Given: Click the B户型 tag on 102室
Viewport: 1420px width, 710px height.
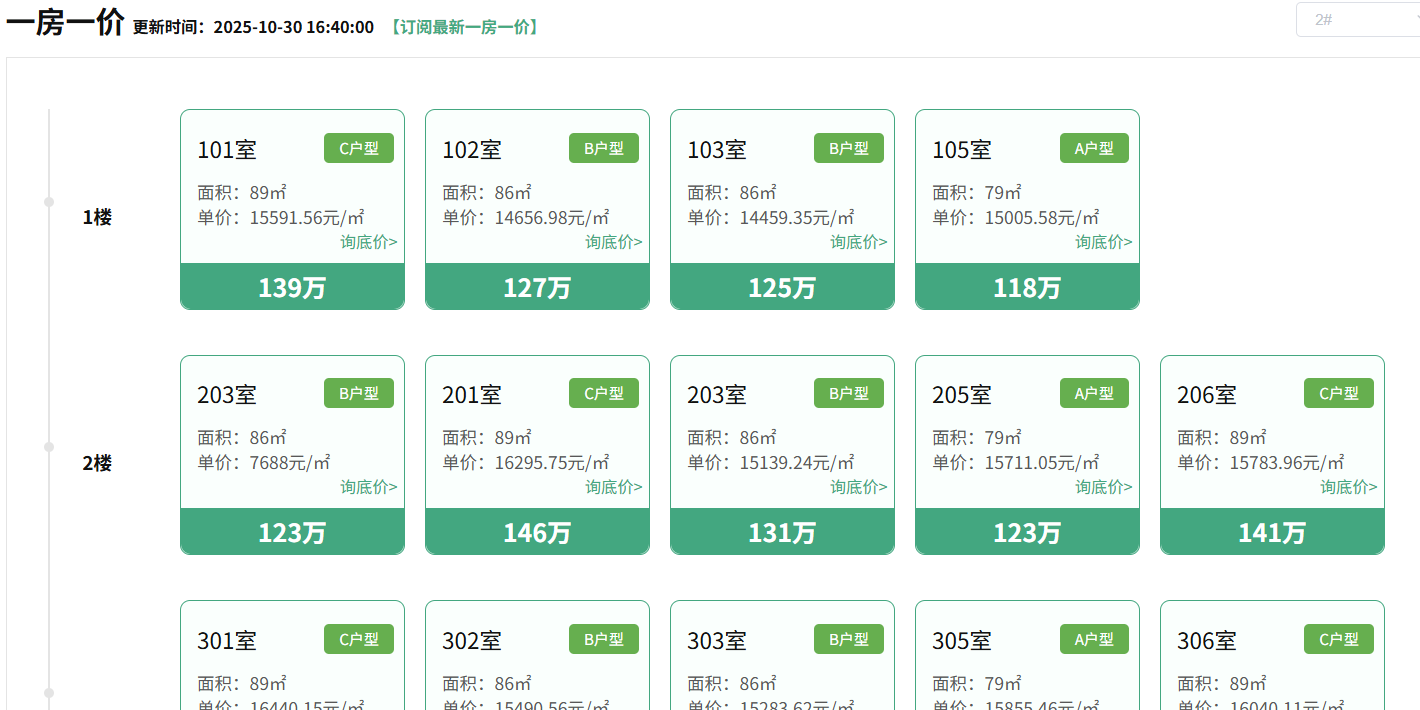Looking at the screenshot, I should 603,148.
